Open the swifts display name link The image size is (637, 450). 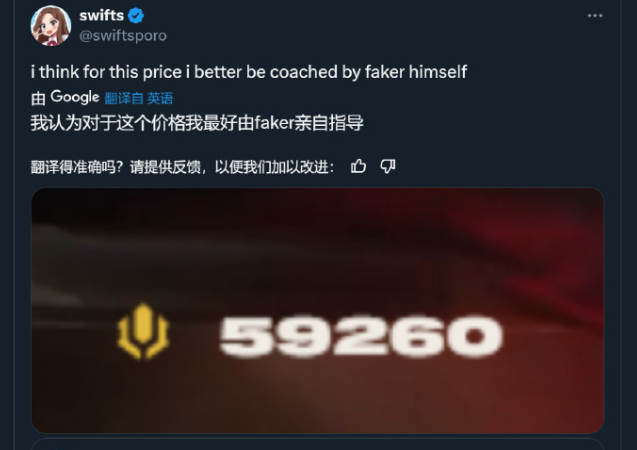click(102, 15)
